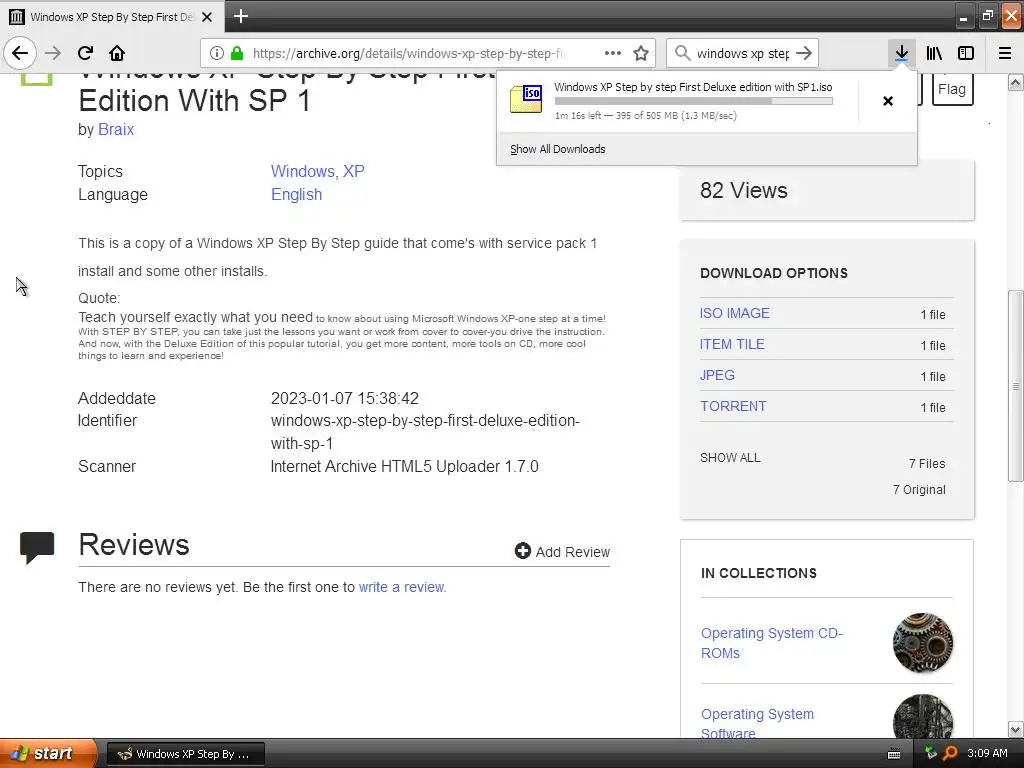The height and width of the screenshot is (768, 1024).
Task: Open the English language link
Action: (x=296, y=195)
